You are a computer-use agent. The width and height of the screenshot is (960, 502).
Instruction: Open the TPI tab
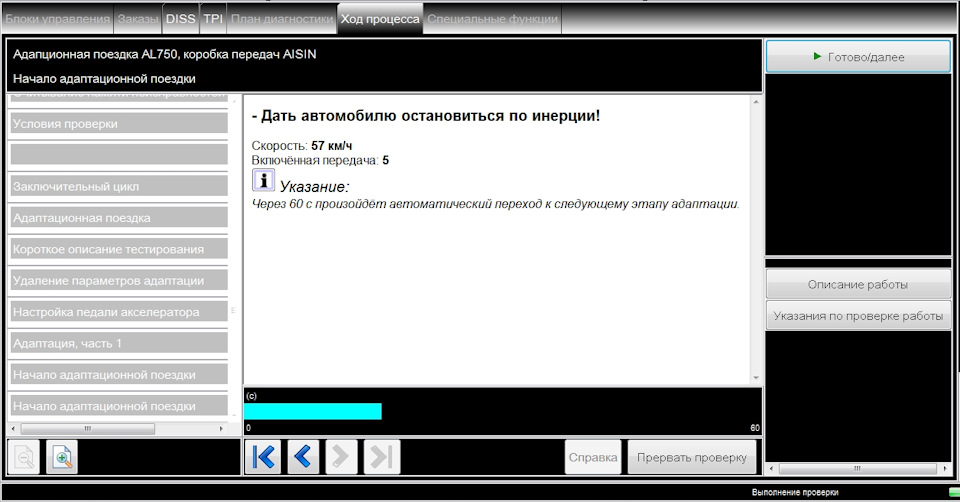[x=213, y=19]
